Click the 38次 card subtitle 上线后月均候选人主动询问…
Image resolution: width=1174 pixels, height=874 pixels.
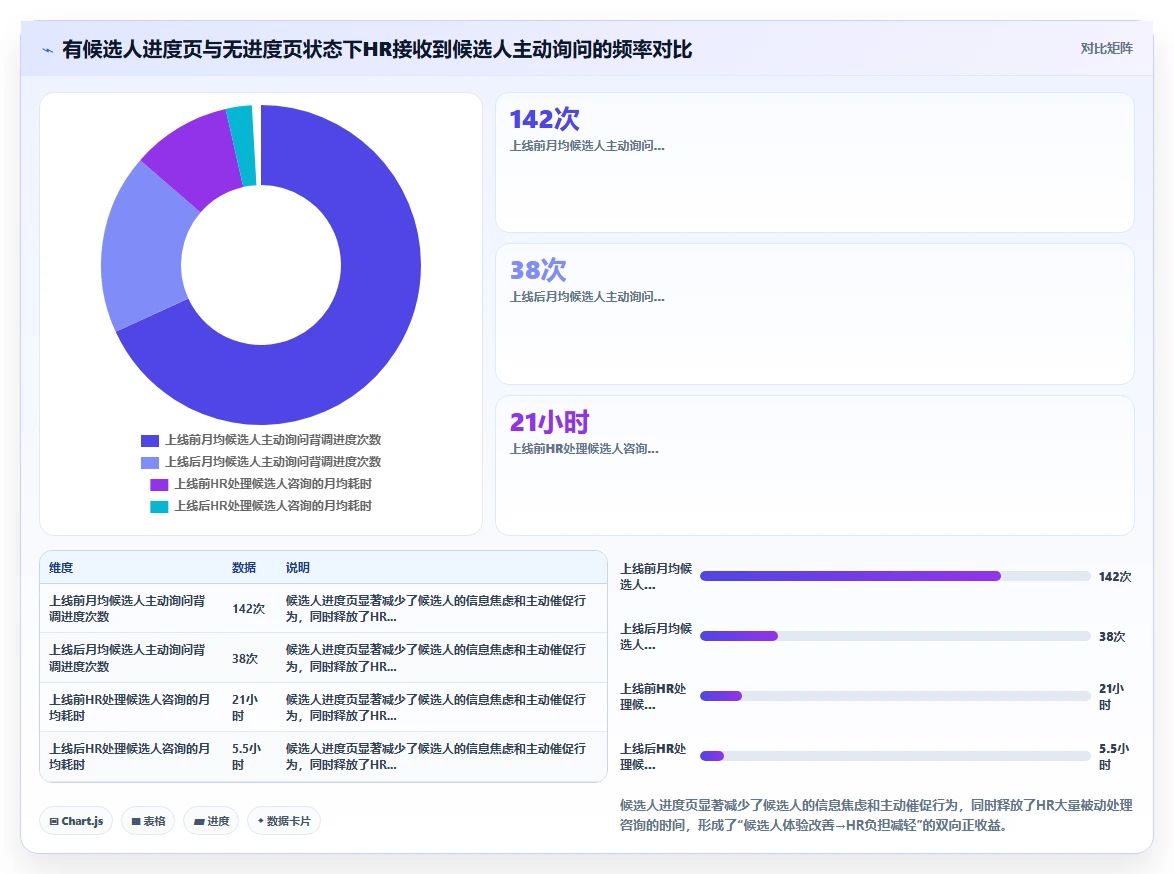(587, 297)
